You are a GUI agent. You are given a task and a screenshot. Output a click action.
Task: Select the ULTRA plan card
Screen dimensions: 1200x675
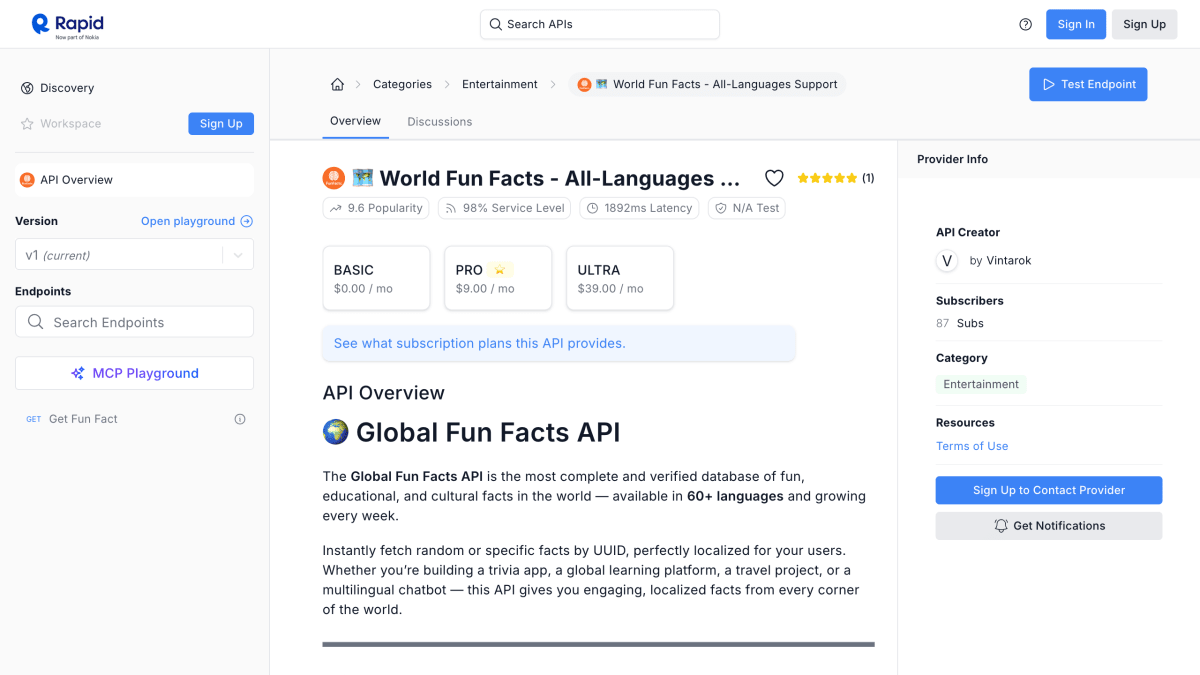[x=620, y=278]
